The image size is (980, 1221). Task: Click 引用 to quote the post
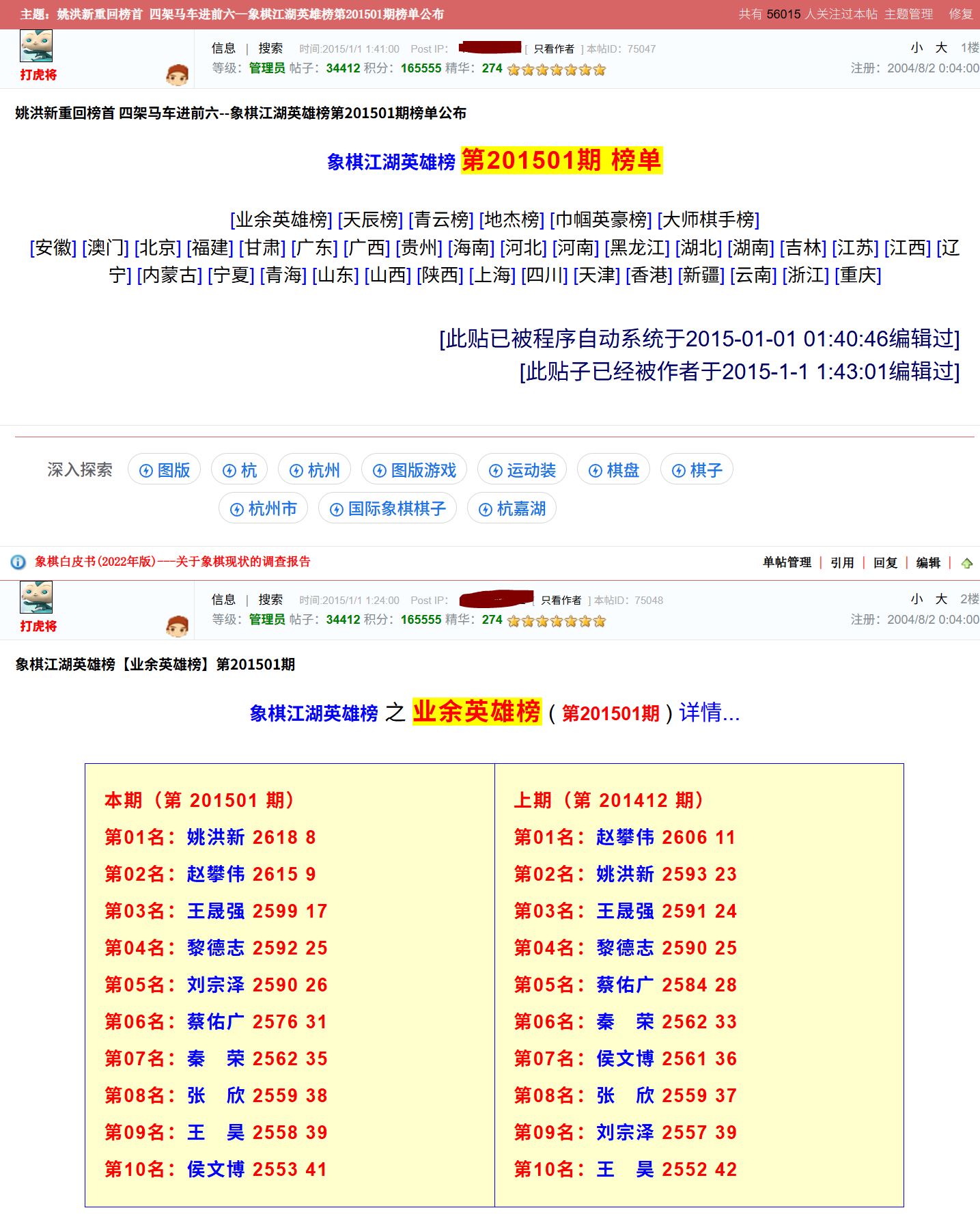pyautogui.click(x=842, y=562)
